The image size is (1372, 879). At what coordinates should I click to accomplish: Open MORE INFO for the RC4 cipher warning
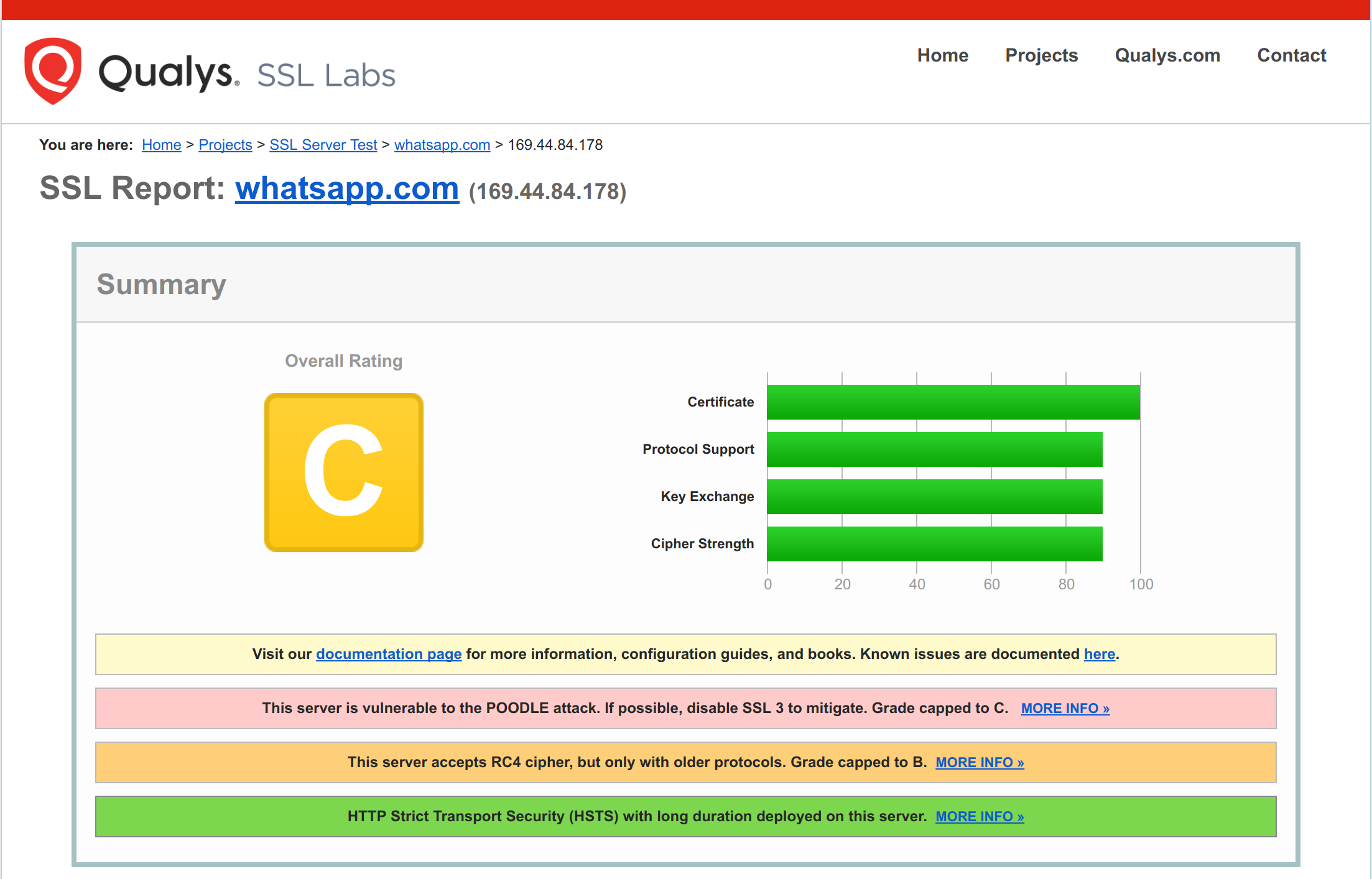(x=980, y=762)
